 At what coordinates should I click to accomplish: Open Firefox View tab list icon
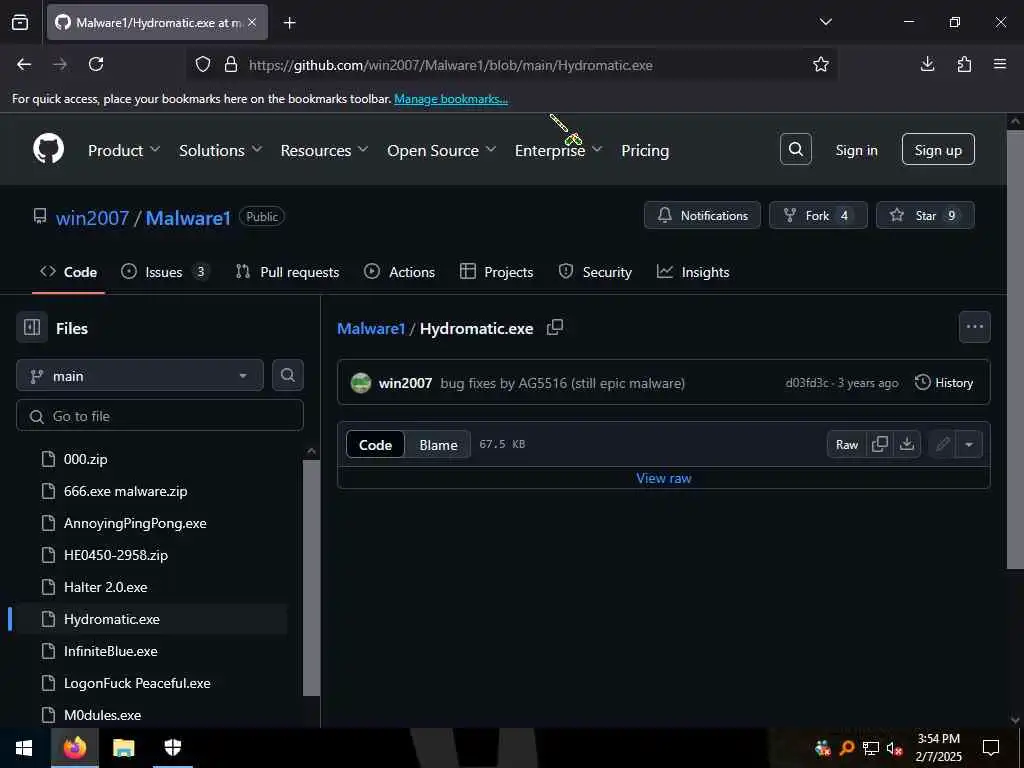coord(20,23)
